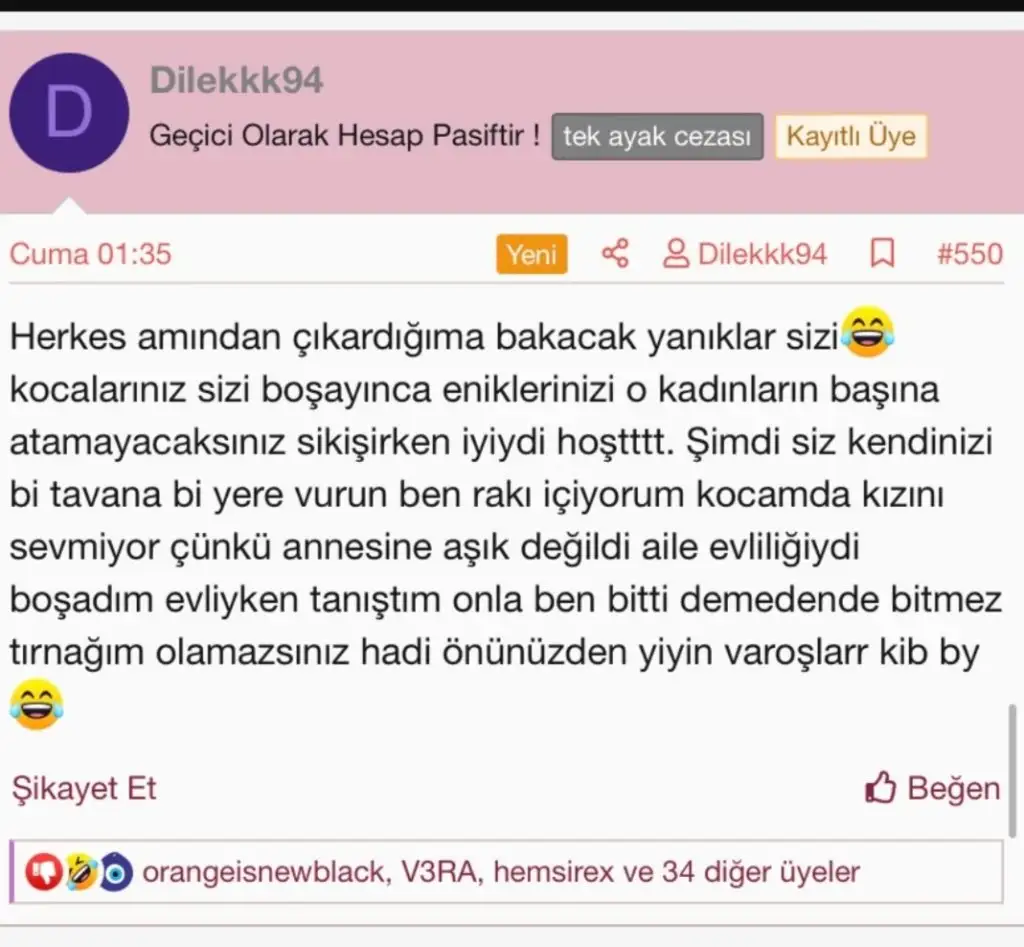Open the Cuma 01:35 timestamp link
The image size is (1024, 947).
(x=91, y=254)
